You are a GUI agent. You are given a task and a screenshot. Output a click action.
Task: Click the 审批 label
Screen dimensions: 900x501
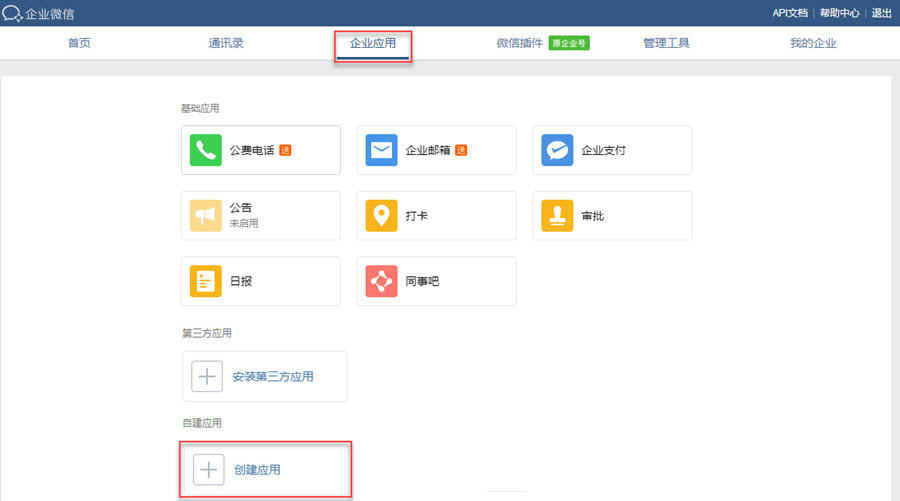592,216
